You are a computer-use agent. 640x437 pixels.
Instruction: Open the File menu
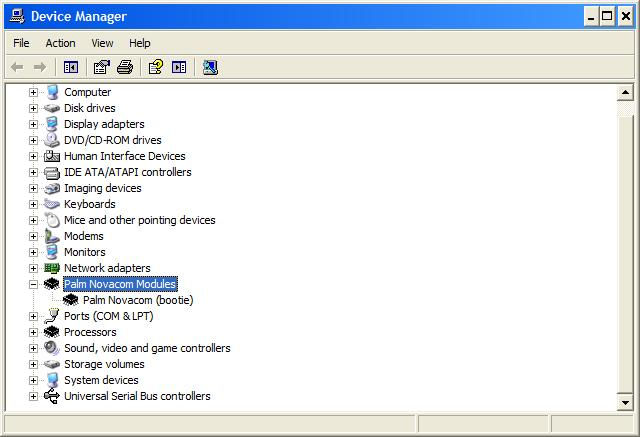[x=21, y=43]
